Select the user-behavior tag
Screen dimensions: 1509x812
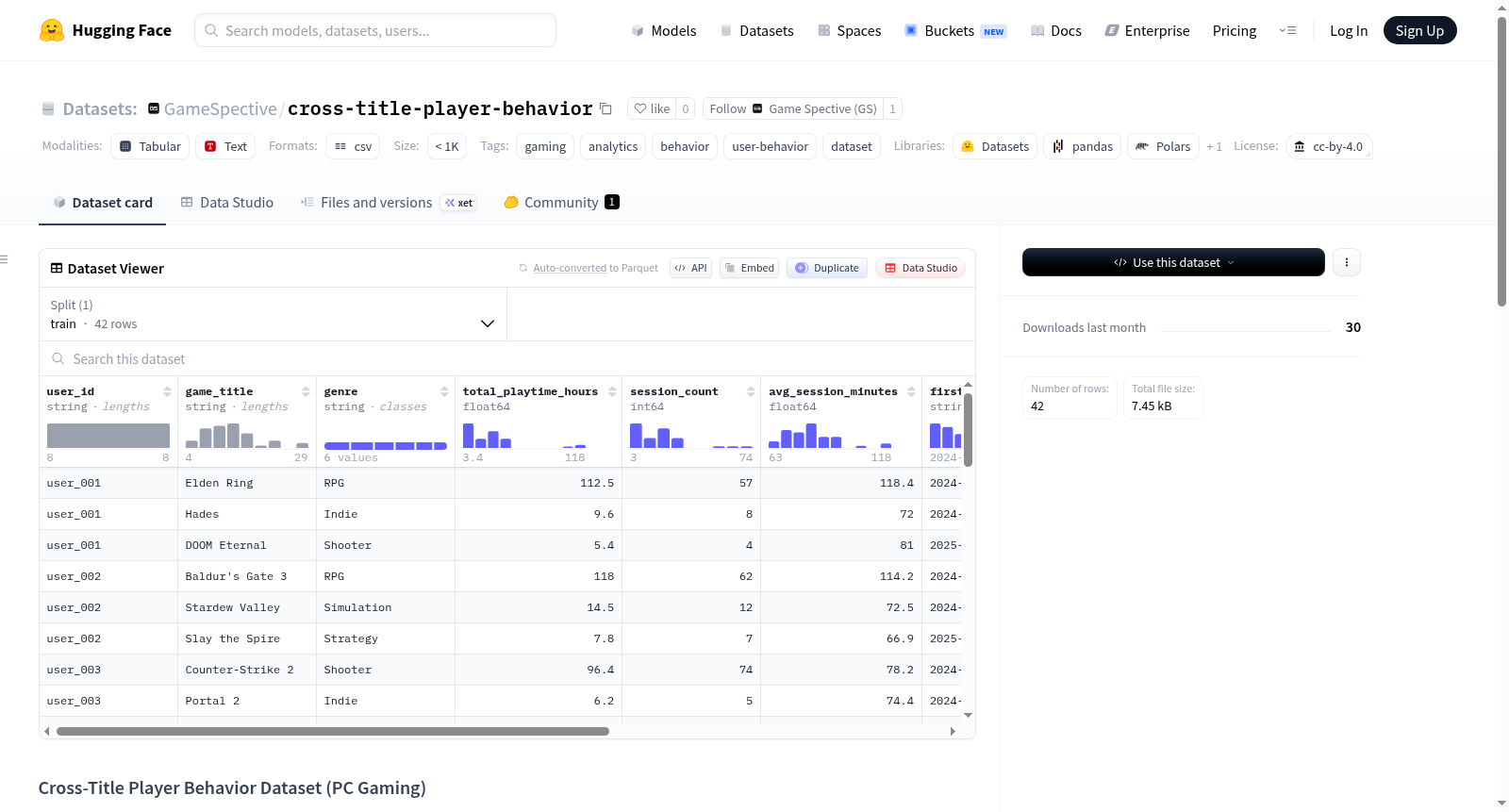point(770,146)
